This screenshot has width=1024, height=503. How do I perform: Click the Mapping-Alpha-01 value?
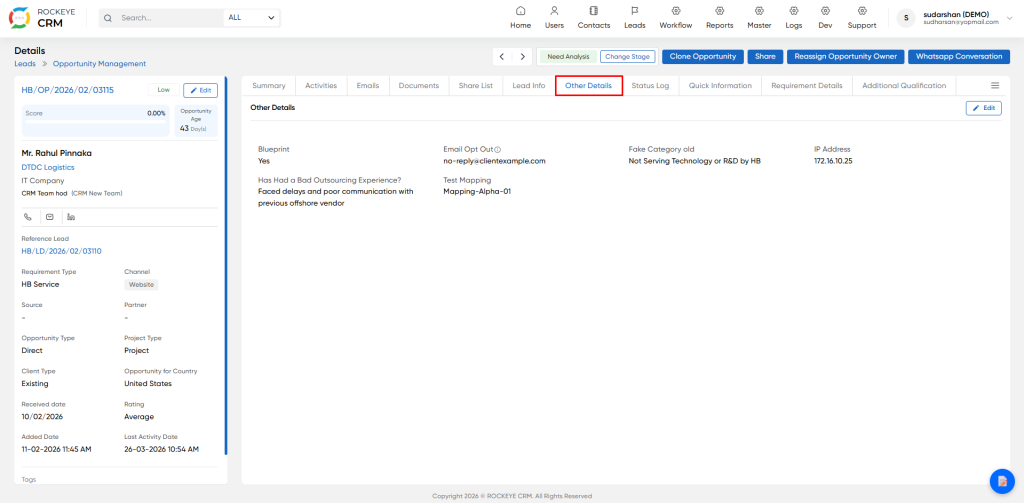click(x=477, y=191)
